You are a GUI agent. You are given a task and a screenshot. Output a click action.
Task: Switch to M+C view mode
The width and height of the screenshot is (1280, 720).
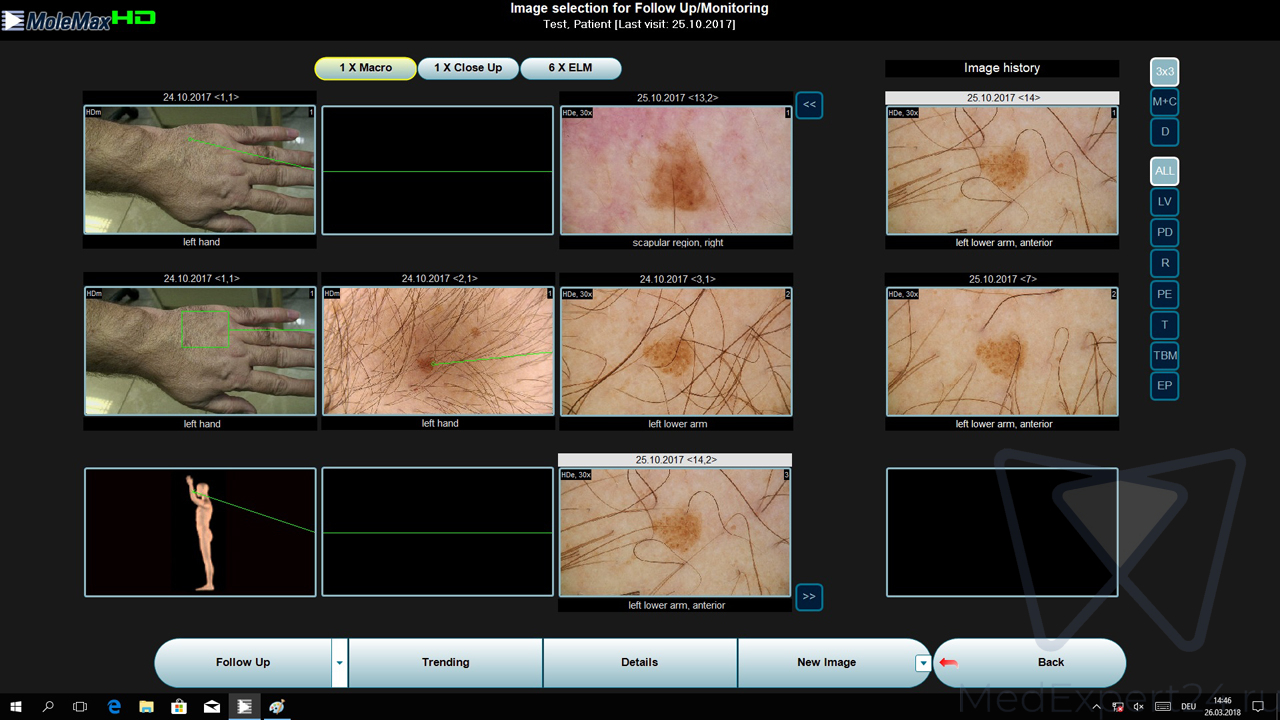tap(1164, 102)
